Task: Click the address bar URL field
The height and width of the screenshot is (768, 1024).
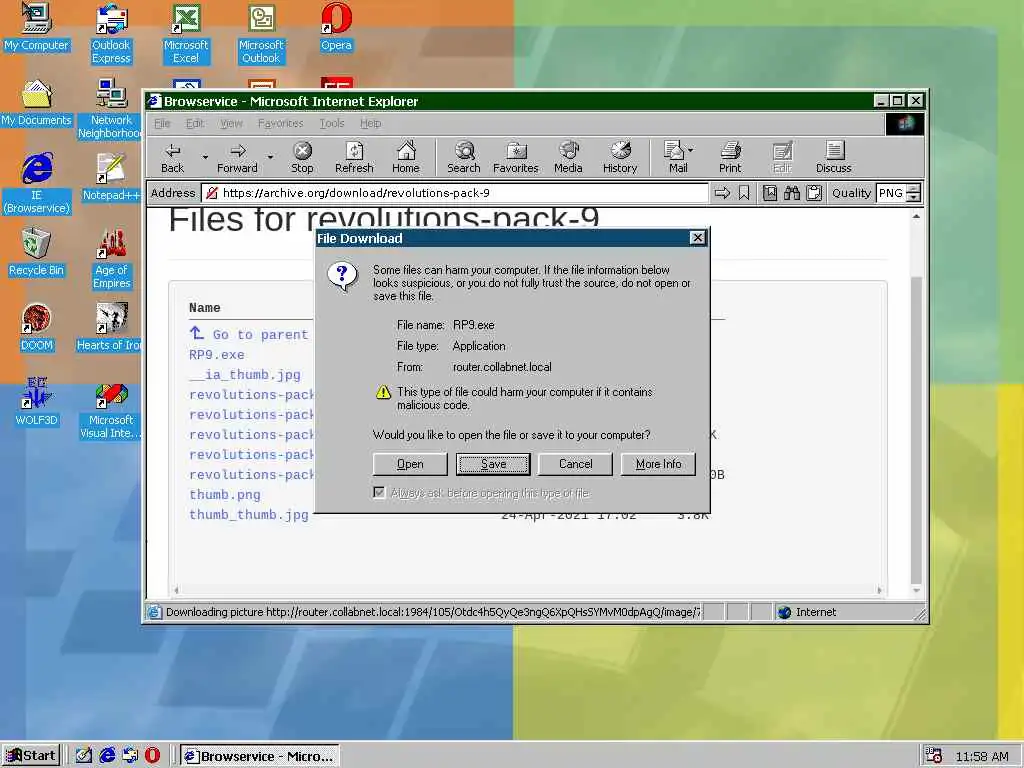Action: [x=455, y=193]
